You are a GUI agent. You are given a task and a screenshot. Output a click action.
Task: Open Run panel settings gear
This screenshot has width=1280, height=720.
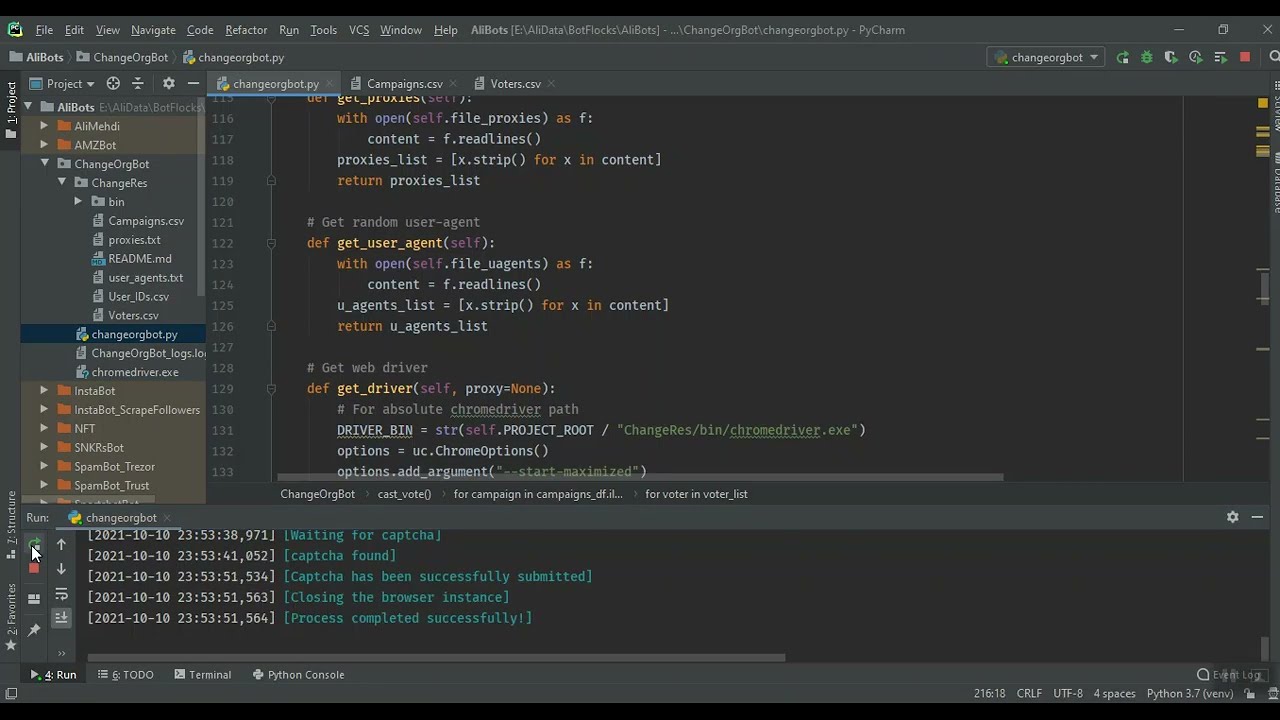pyautogui.click(x=1232, y=517)
